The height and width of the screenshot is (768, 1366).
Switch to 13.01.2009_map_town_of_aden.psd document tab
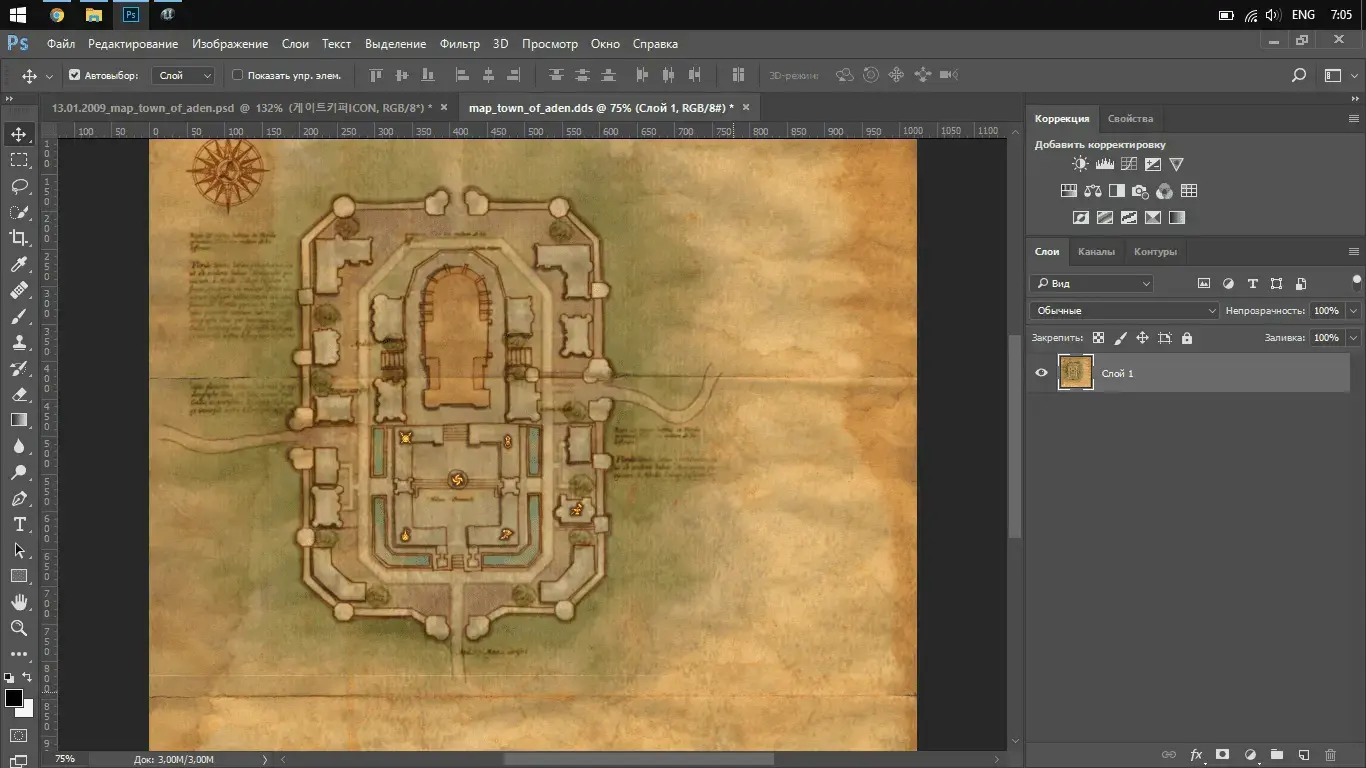pos(241,107)
